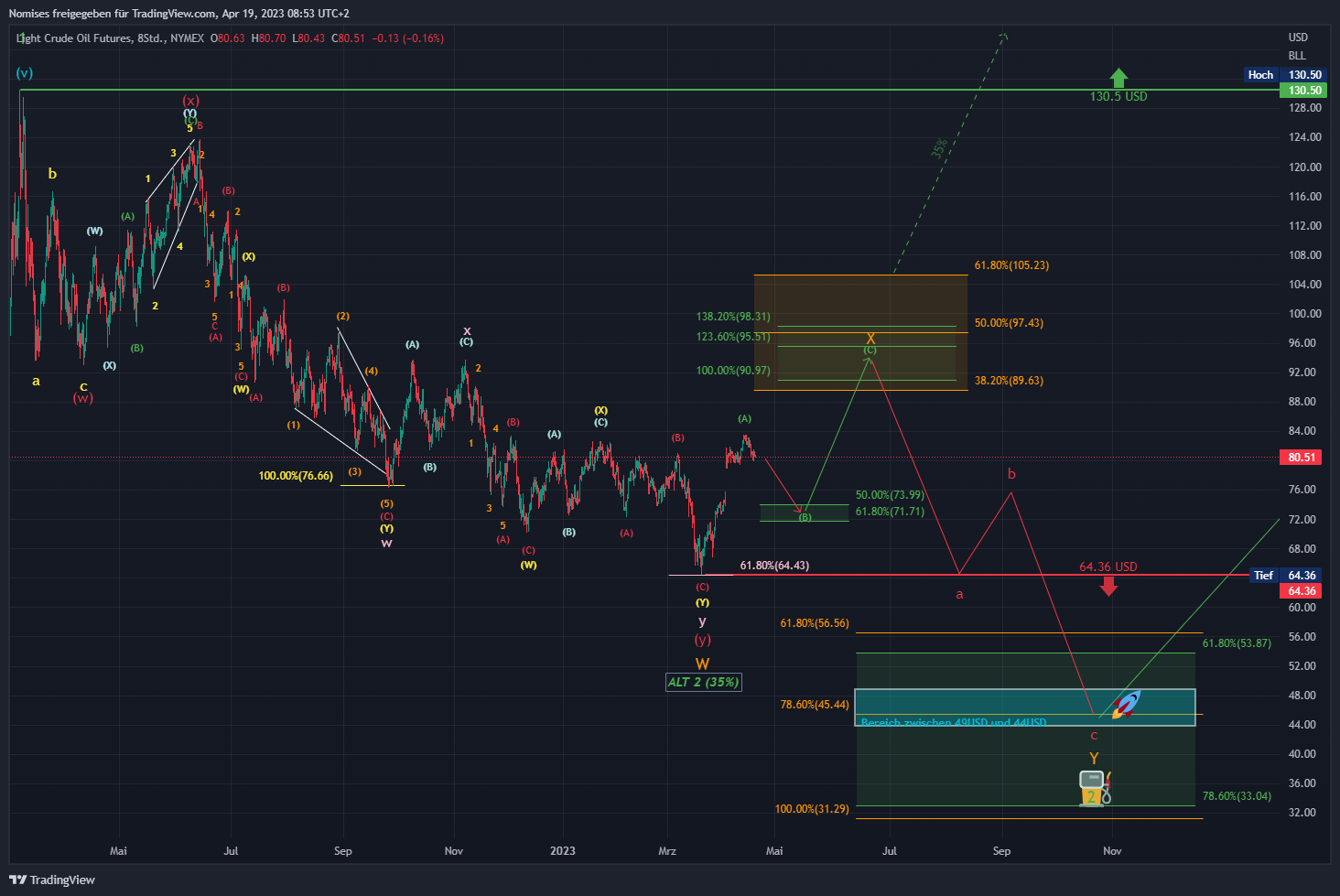Screen dimensions: 1340x896
Task: Click the teal (v) wave label in the top corner
Action: tap(25, 73)
